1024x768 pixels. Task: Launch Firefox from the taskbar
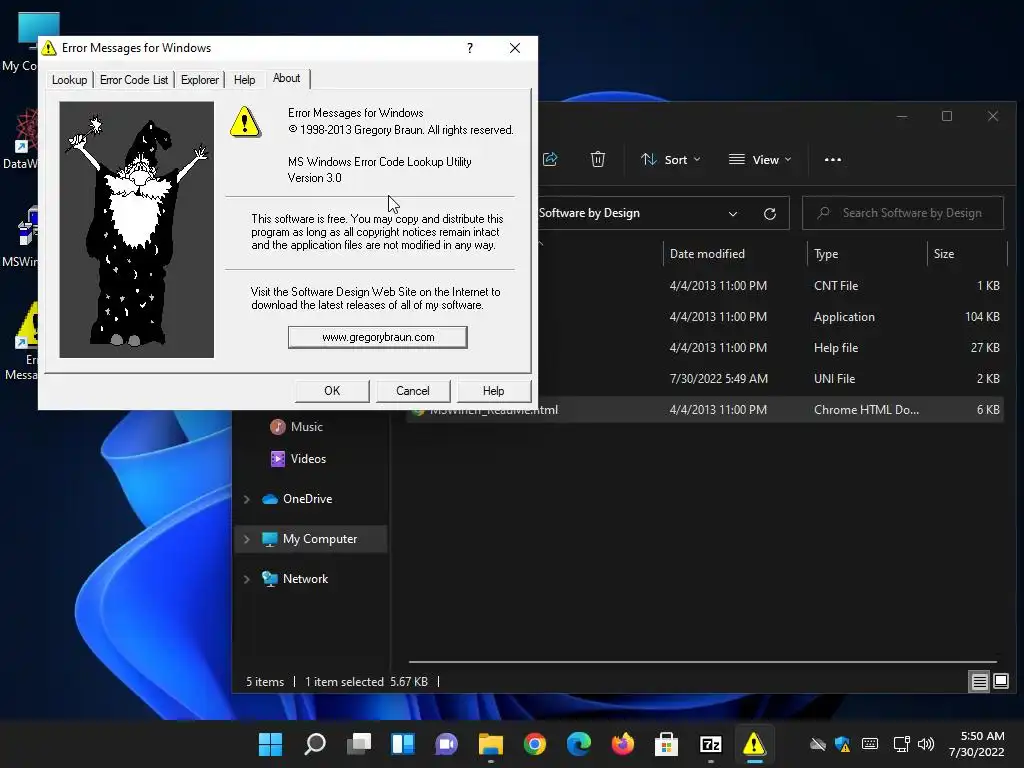pyautogui.click(x=622, y=744)
